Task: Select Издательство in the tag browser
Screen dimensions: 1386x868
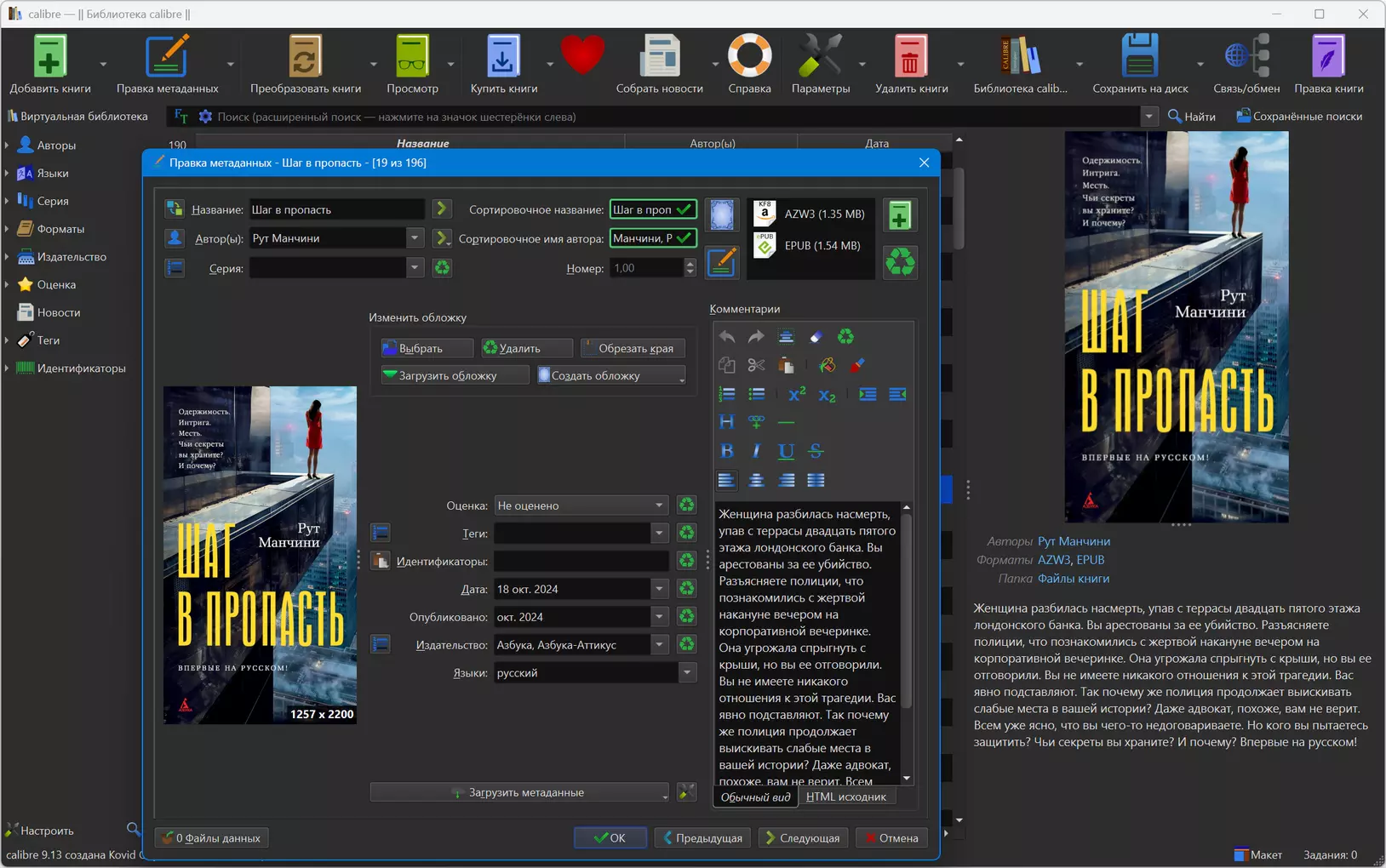Action: tap(72, 257)
